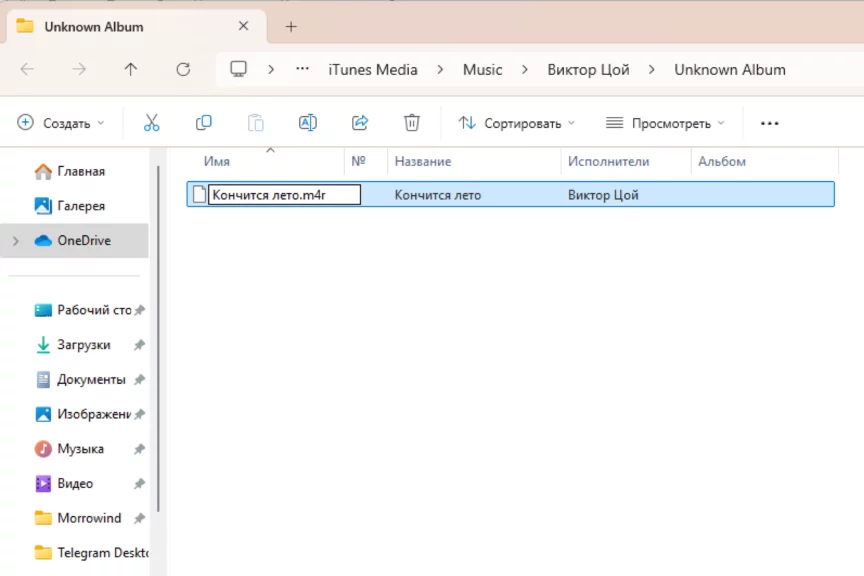This screenshot has width=864, height=576.
Task: Click Music in the breadcrumb path
Action: 482,69
